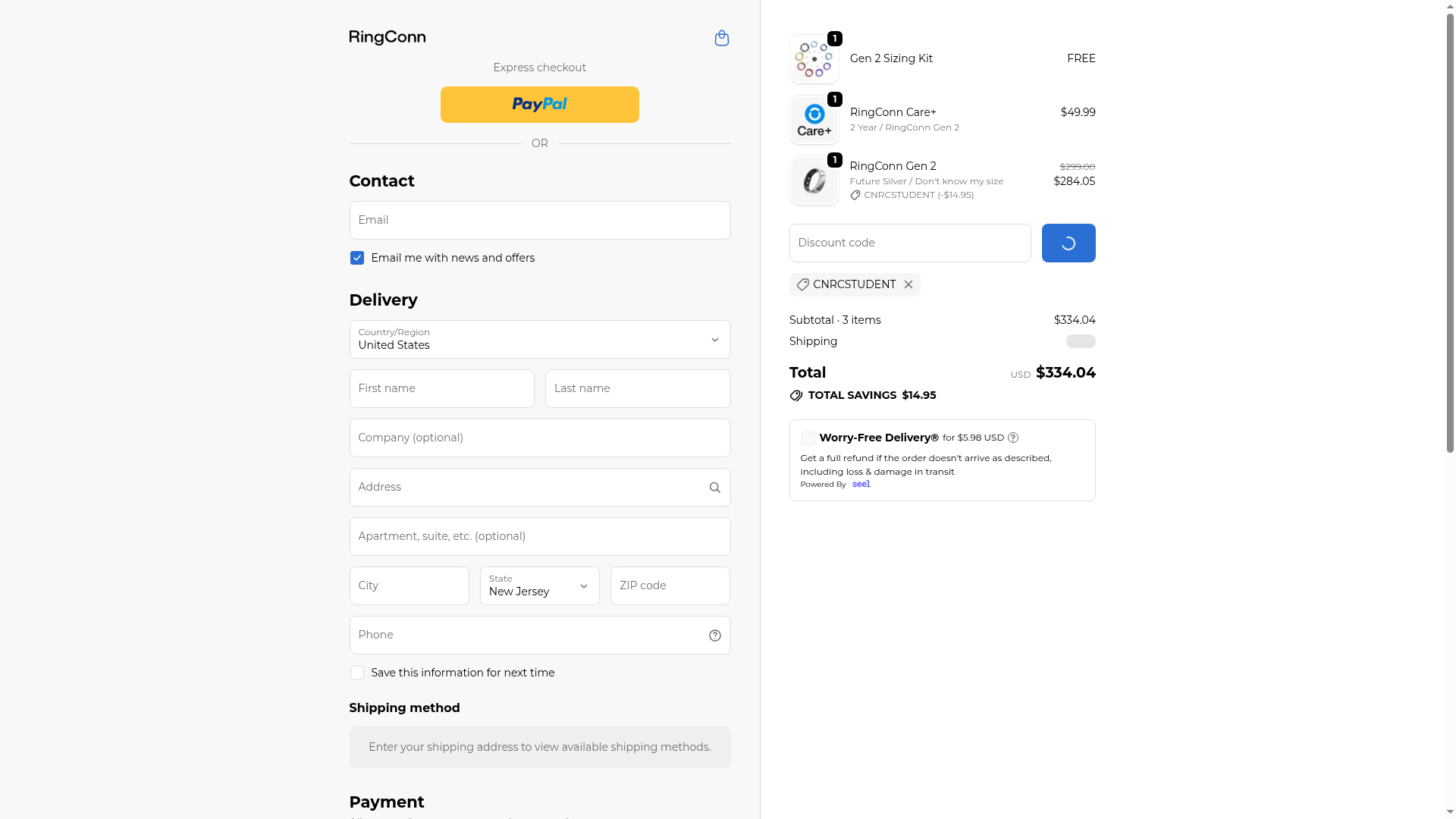Check Save this information for next time

(357, 673)
